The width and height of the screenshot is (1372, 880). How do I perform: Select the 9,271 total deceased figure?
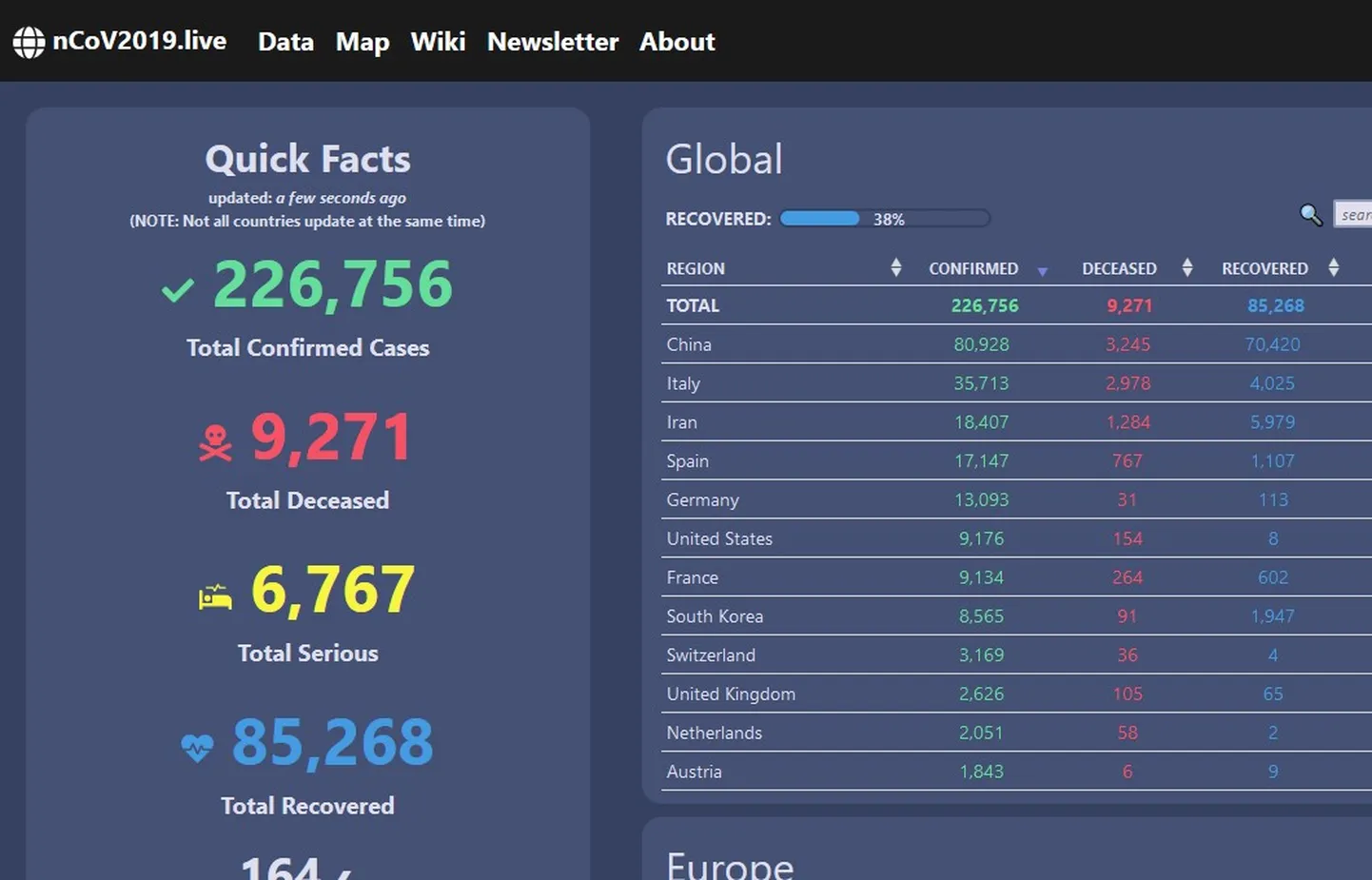pyautogui.click(x=331, y=438)
